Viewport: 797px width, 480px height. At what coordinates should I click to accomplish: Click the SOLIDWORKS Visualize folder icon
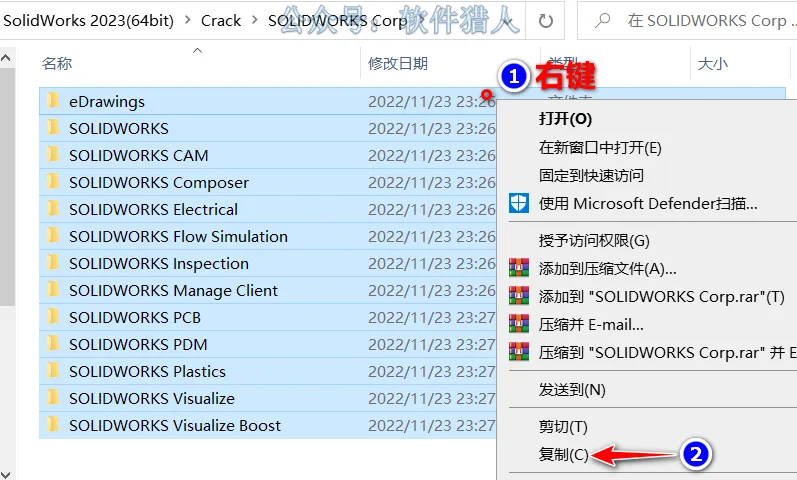tap(53, 397)
